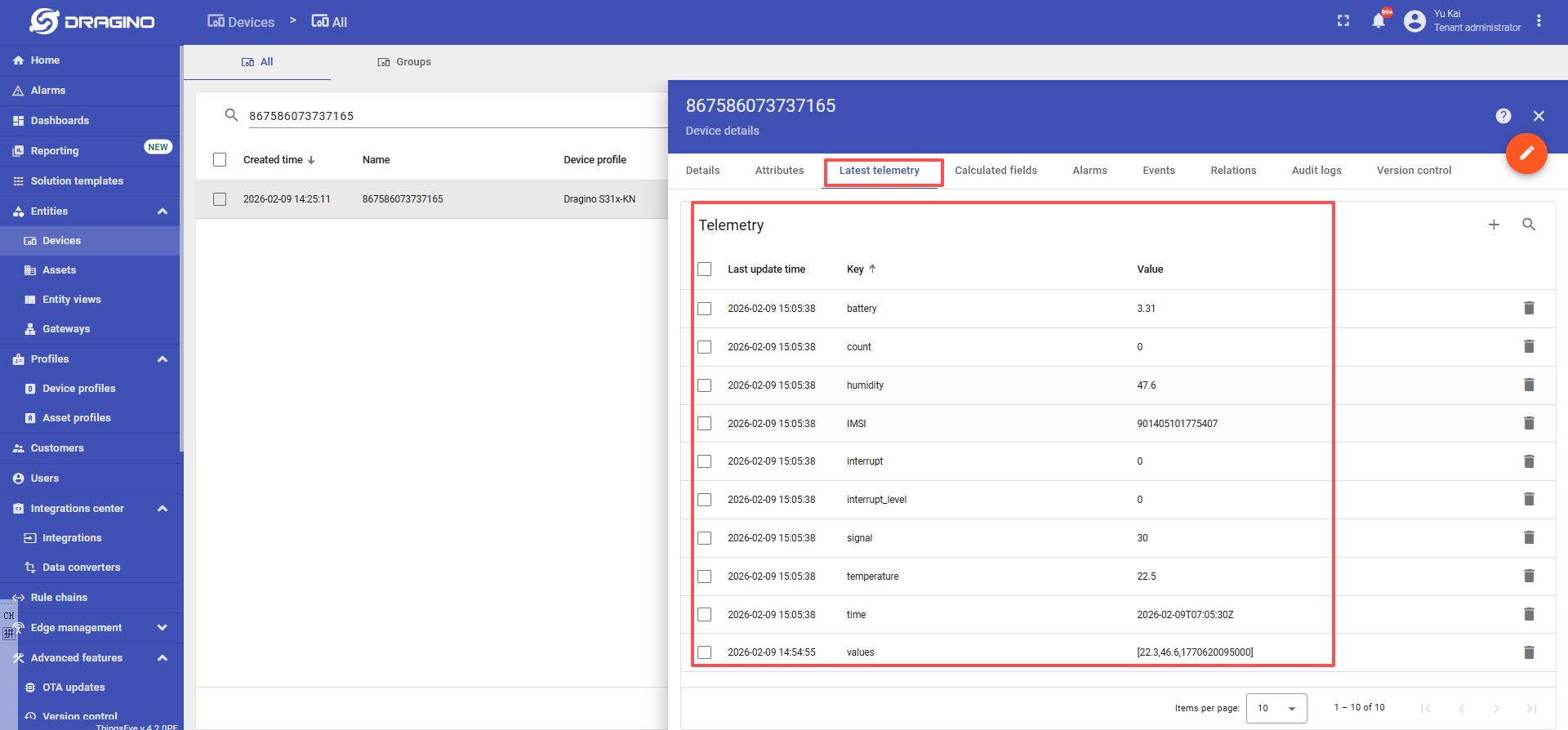This screenshot has width=1568, height=730.
Task: Open the Relations tab
Action: tap(1233, 171)
